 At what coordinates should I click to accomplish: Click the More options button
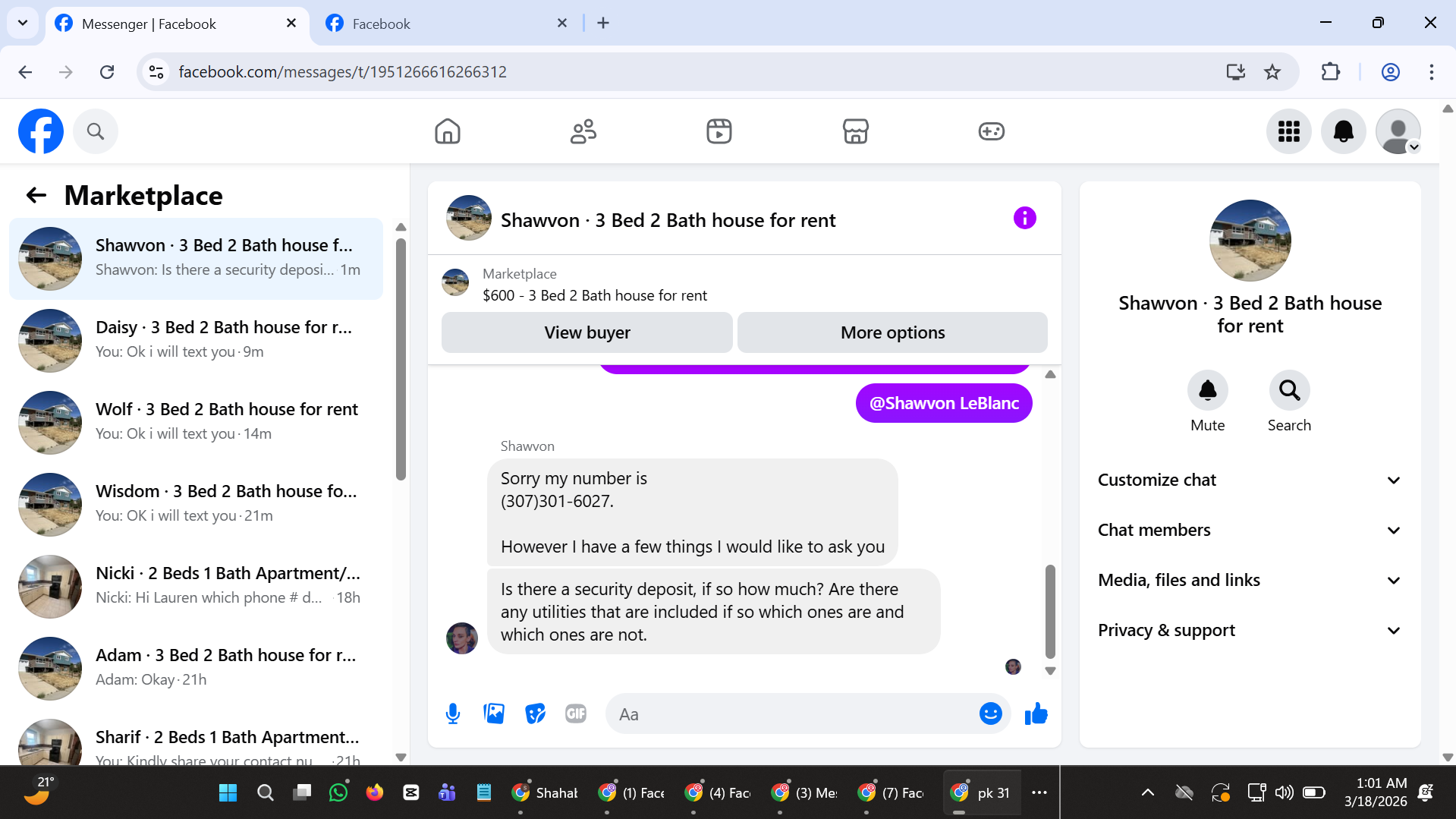892,332
